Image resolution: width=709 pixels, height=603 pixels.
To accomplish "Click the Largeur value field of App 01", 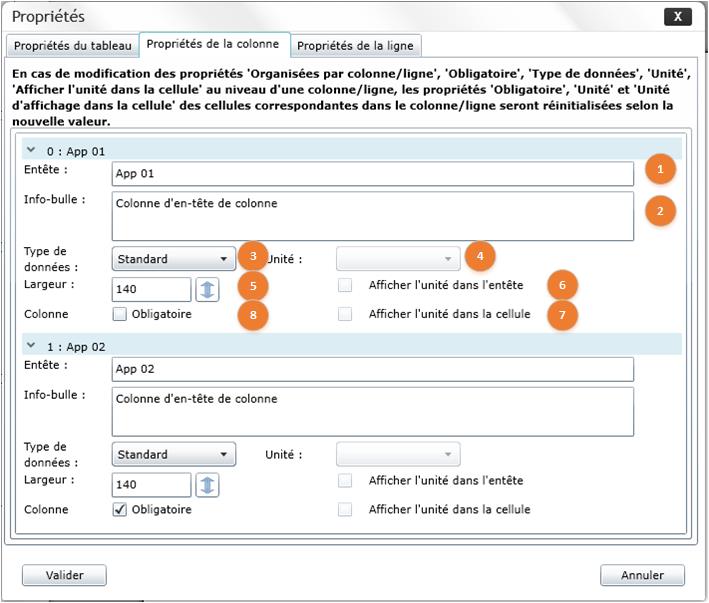I will (x=151, y=289).
